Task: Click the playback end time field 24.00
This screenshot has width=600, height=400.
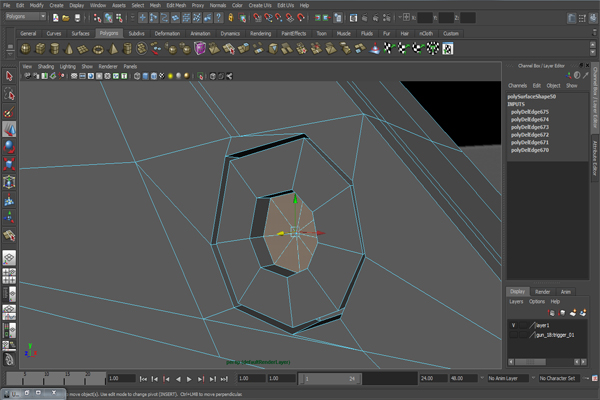Action: click(434, 378)
